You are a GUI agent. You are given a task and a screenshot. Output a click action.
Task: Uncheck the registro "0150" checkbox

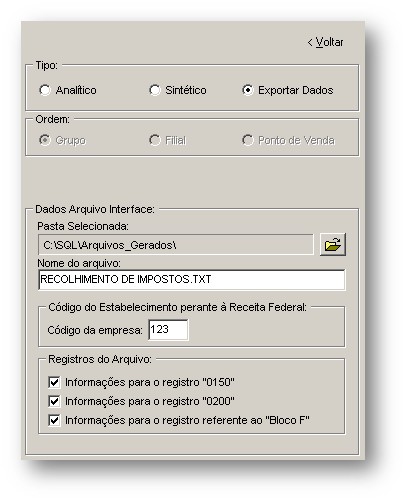click(x=54, y=382)
